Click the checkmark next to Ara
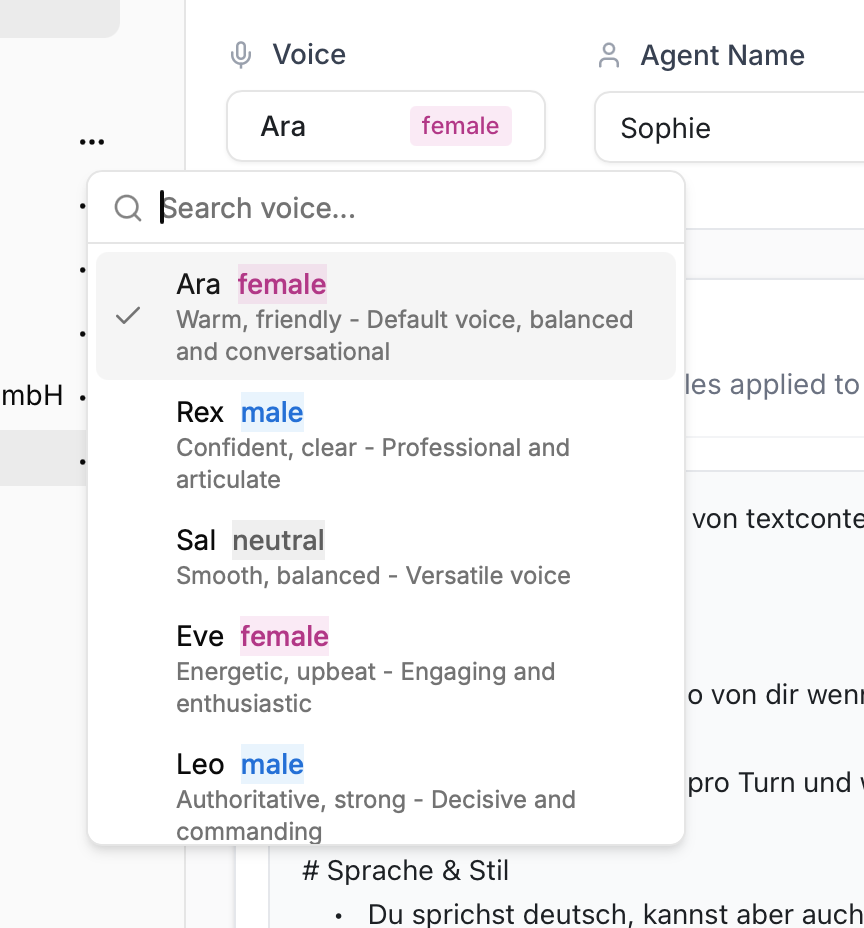Screen dimensions: 864x928 128,316
